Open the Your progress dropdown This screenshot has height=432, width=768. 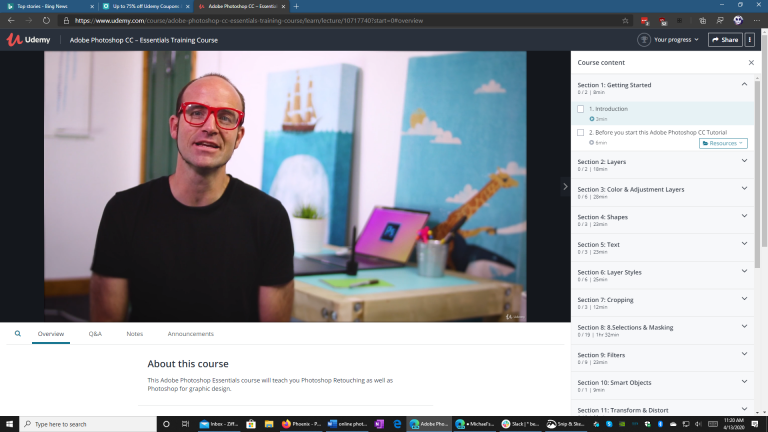(x=676, y=40)
